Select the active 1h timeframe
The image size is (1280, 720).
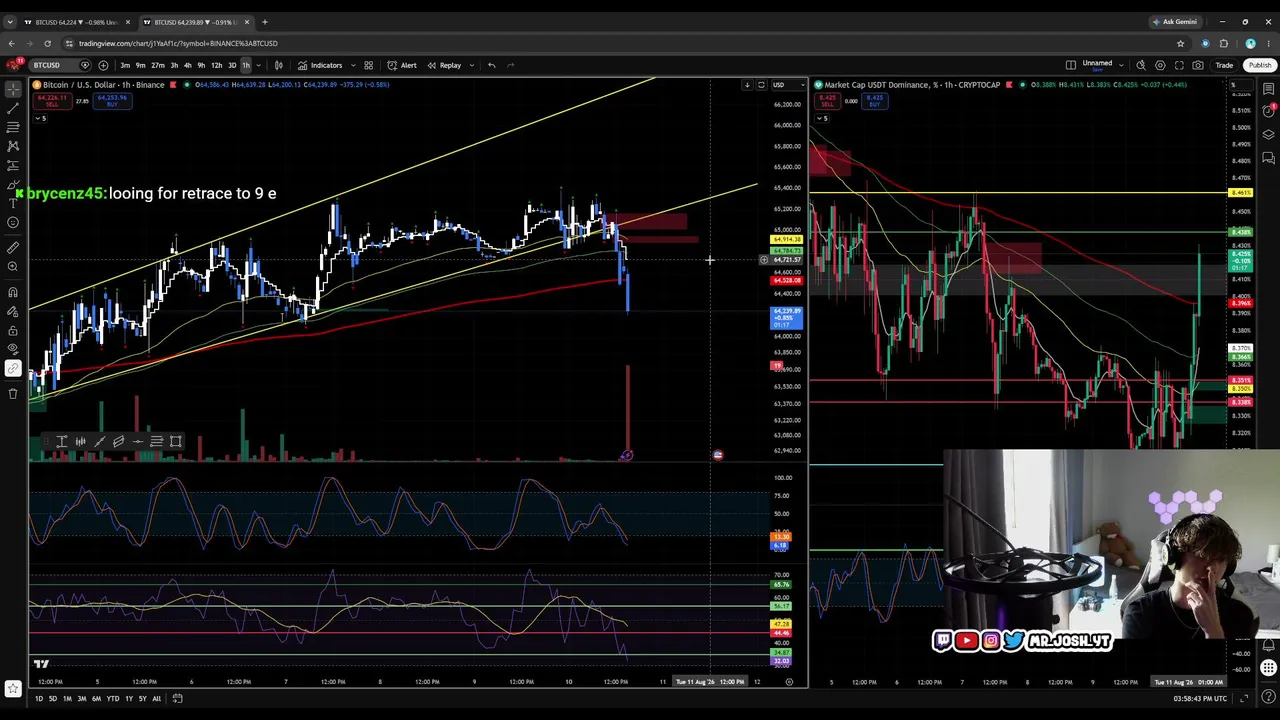pyautogui.click(x=245, y=65)
